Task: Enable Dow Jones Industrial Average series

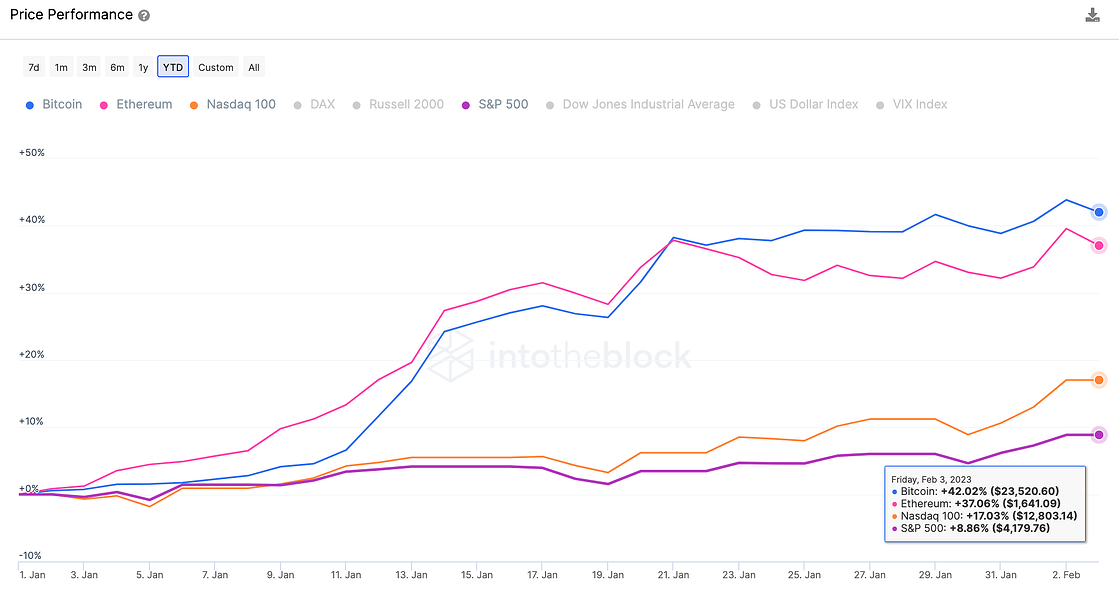Action: click(x=640, y=104)
